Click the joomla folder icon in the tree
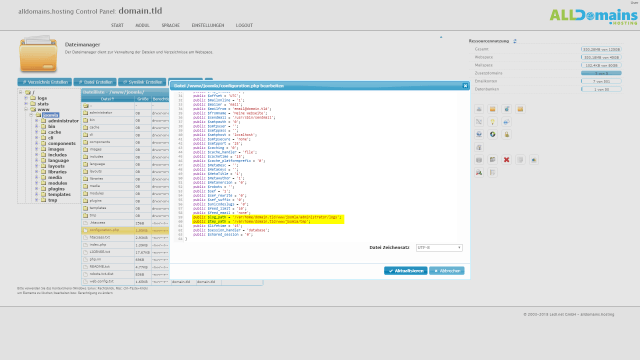 [x=38, y=116]
